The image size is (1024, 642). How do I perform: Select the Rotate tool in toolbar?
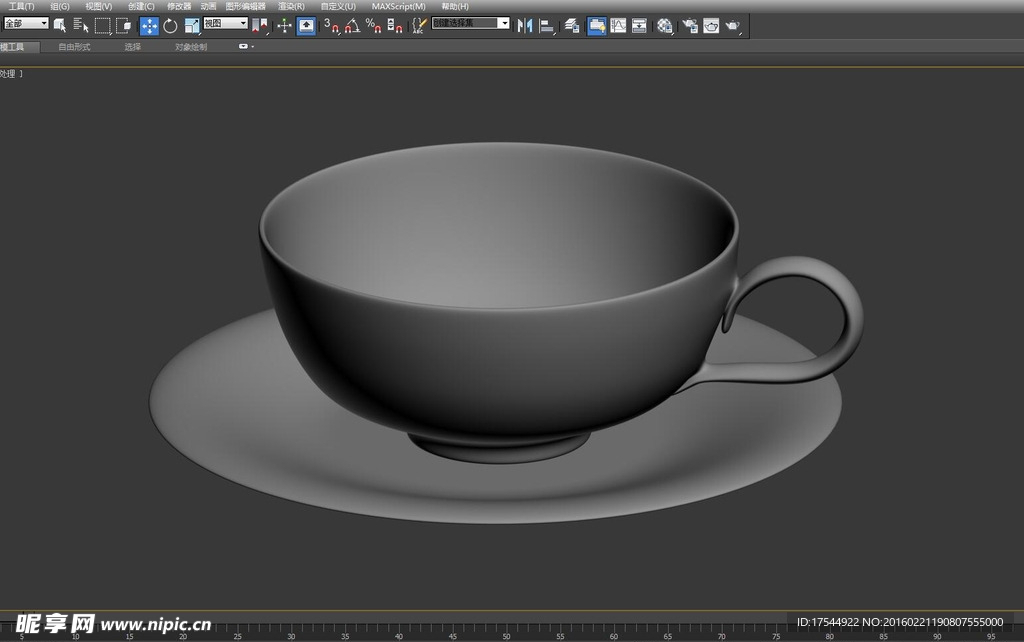tap(170, 26)
